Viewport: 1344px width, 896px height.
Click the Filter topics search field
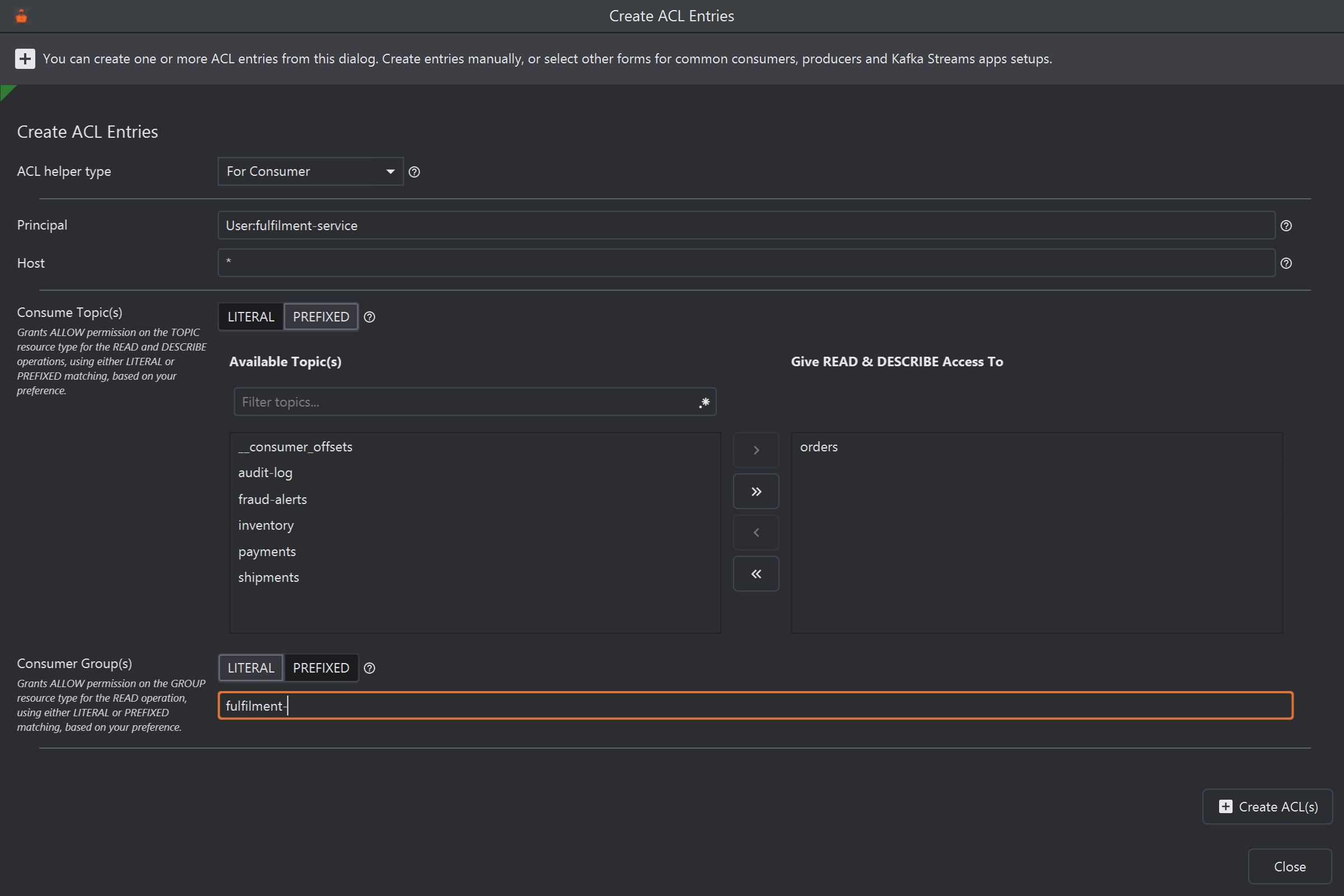click(x=475, y=402)
